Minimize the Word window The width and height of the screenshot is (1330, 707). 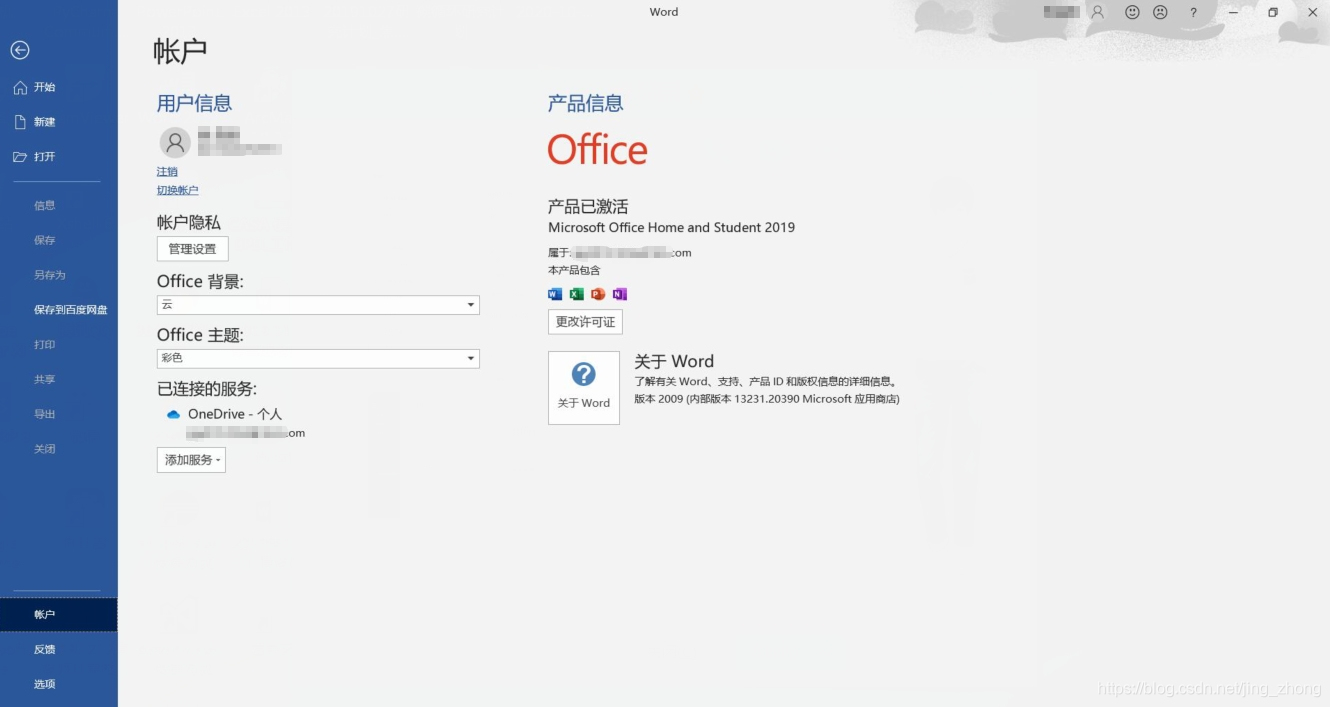pos(1235,12)
